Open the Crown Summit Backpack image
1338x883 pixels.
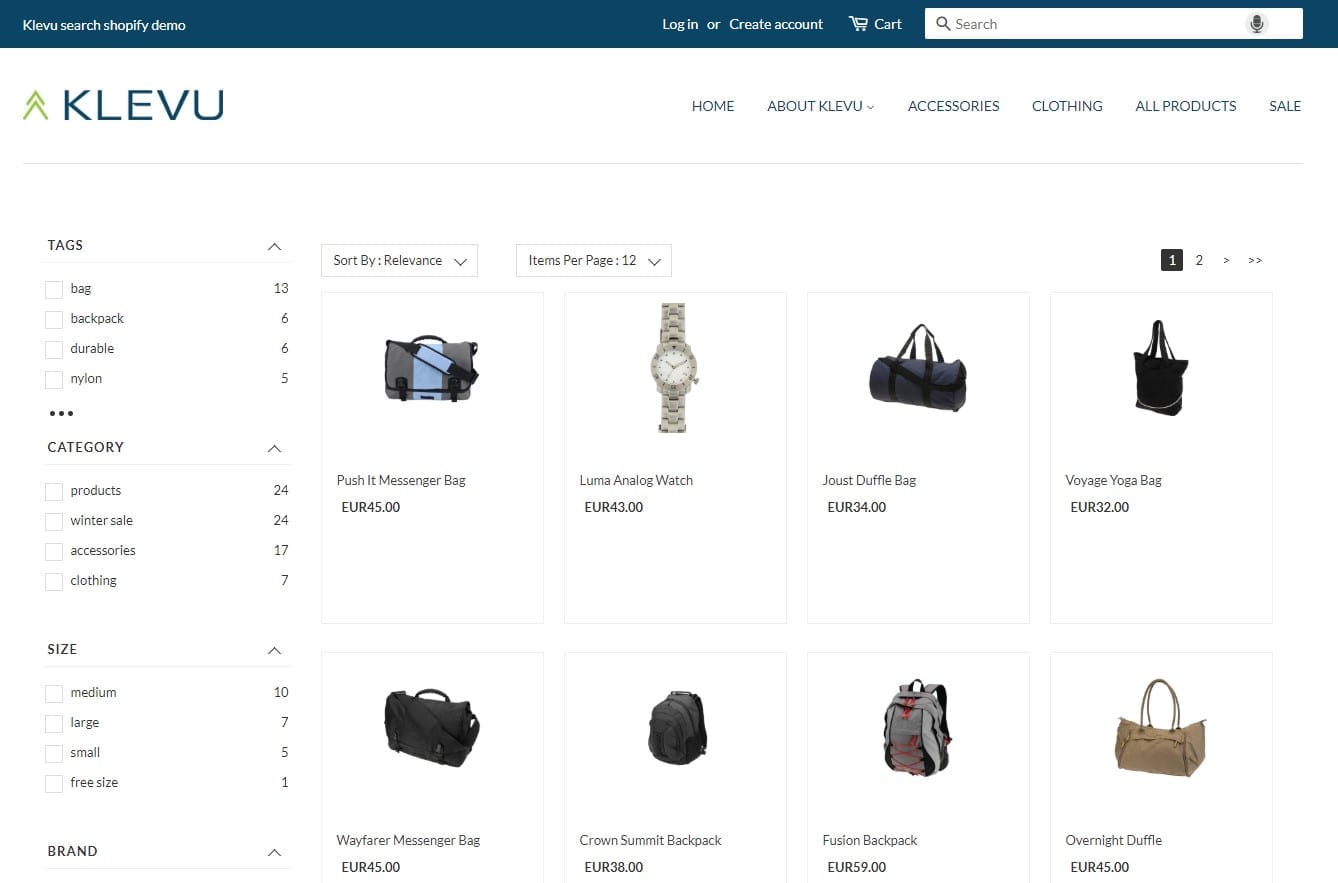(677, 728)
